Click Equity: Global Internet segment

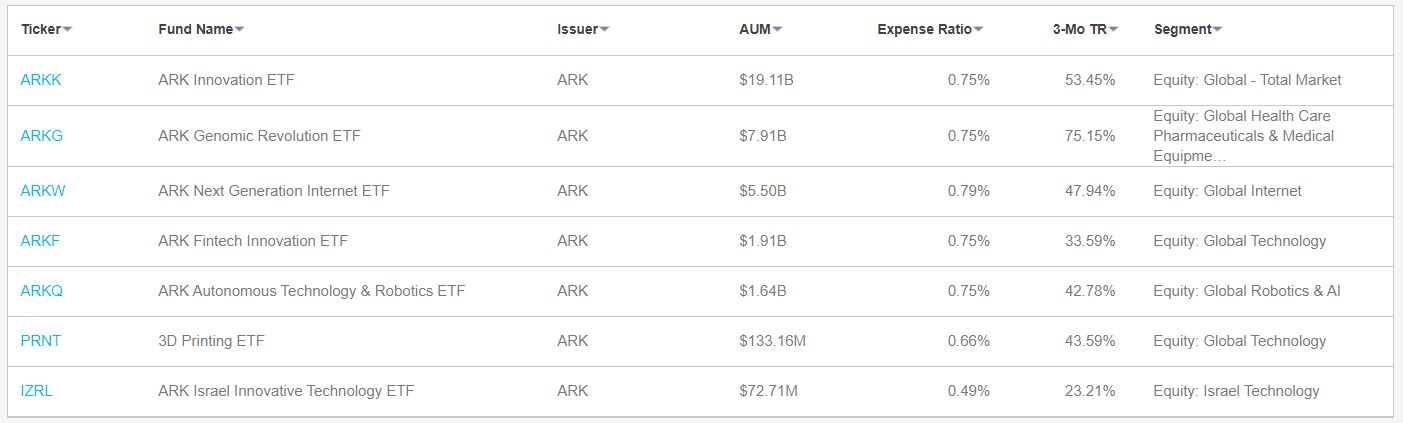[x=1227, y=191]
